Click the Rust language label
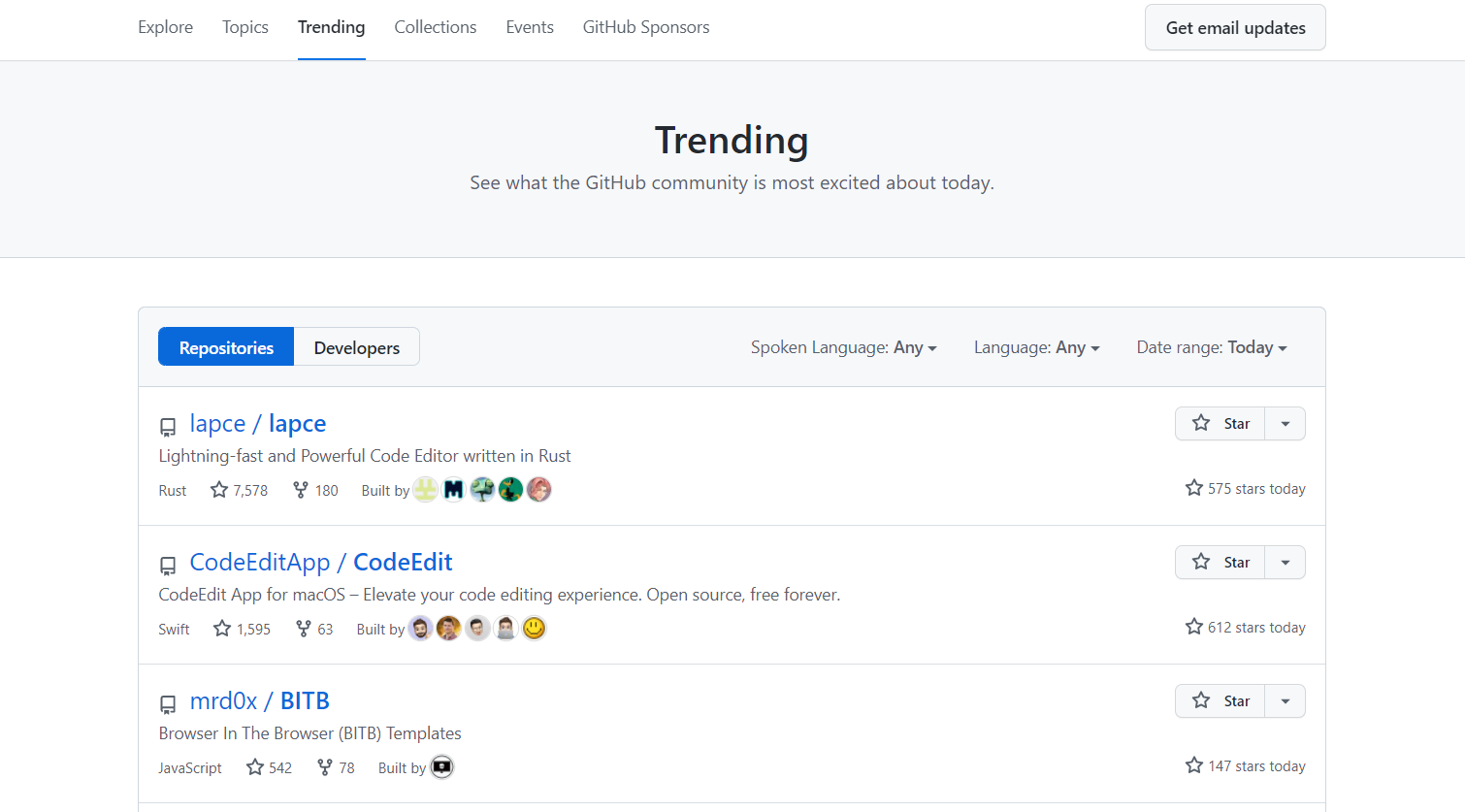Screen dimensions: 1465x812 pos(172,490)
